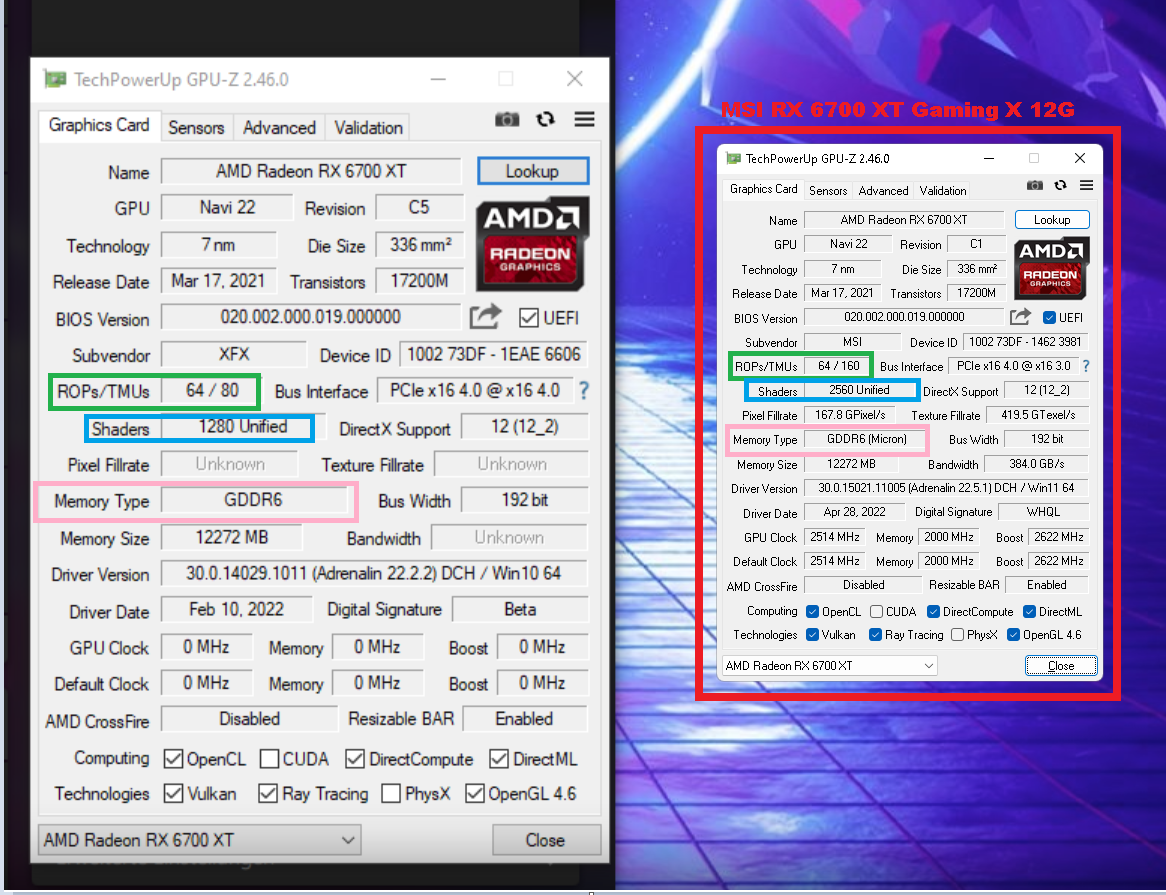Viewport: 1166px width, 895px height.
Task: Toggle CUDA checkbox in left GPU-Z
Action: pyautogui.click(x=269, y=759)
